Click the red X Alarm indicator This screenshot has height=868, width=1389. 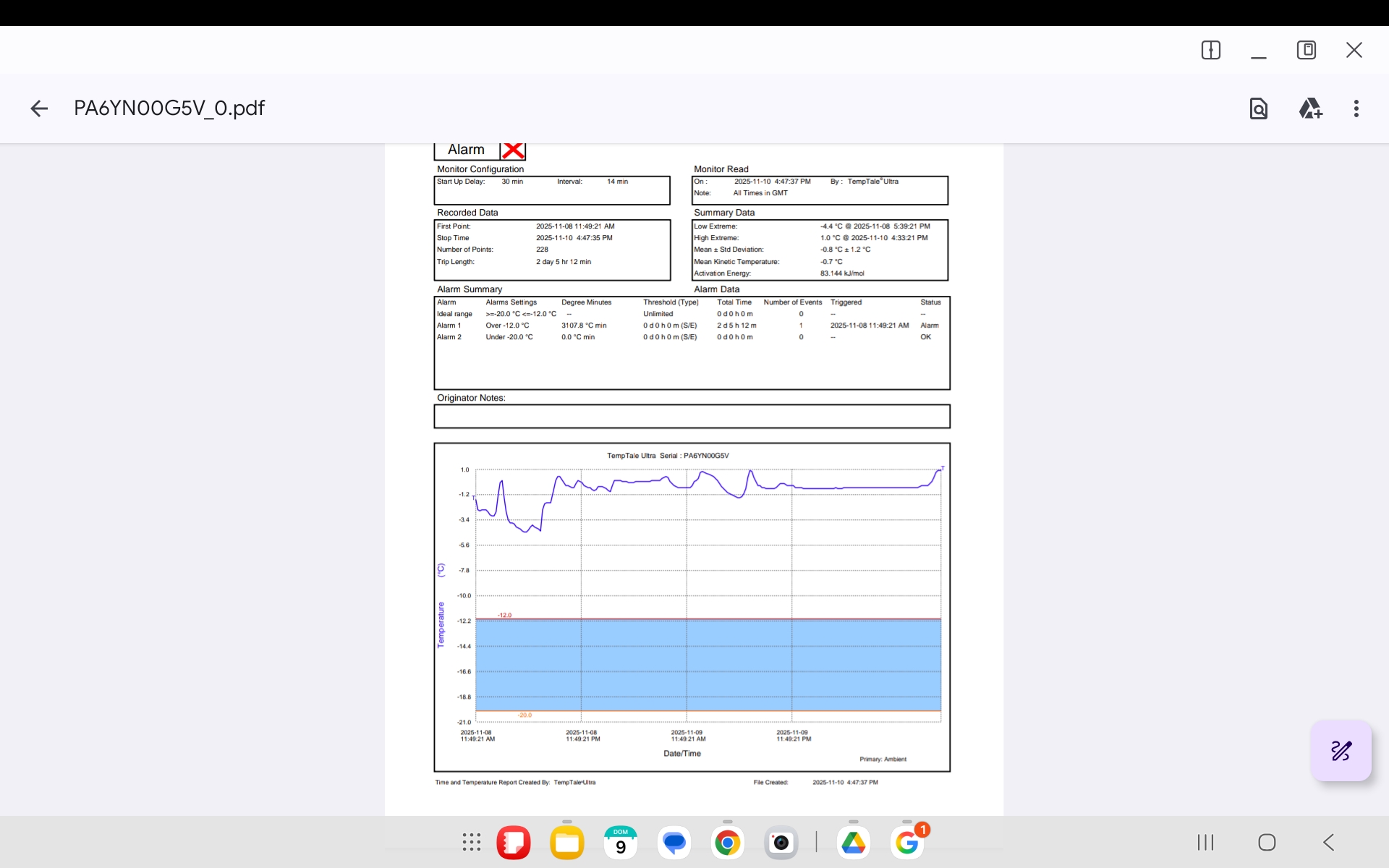pos(513,150)
